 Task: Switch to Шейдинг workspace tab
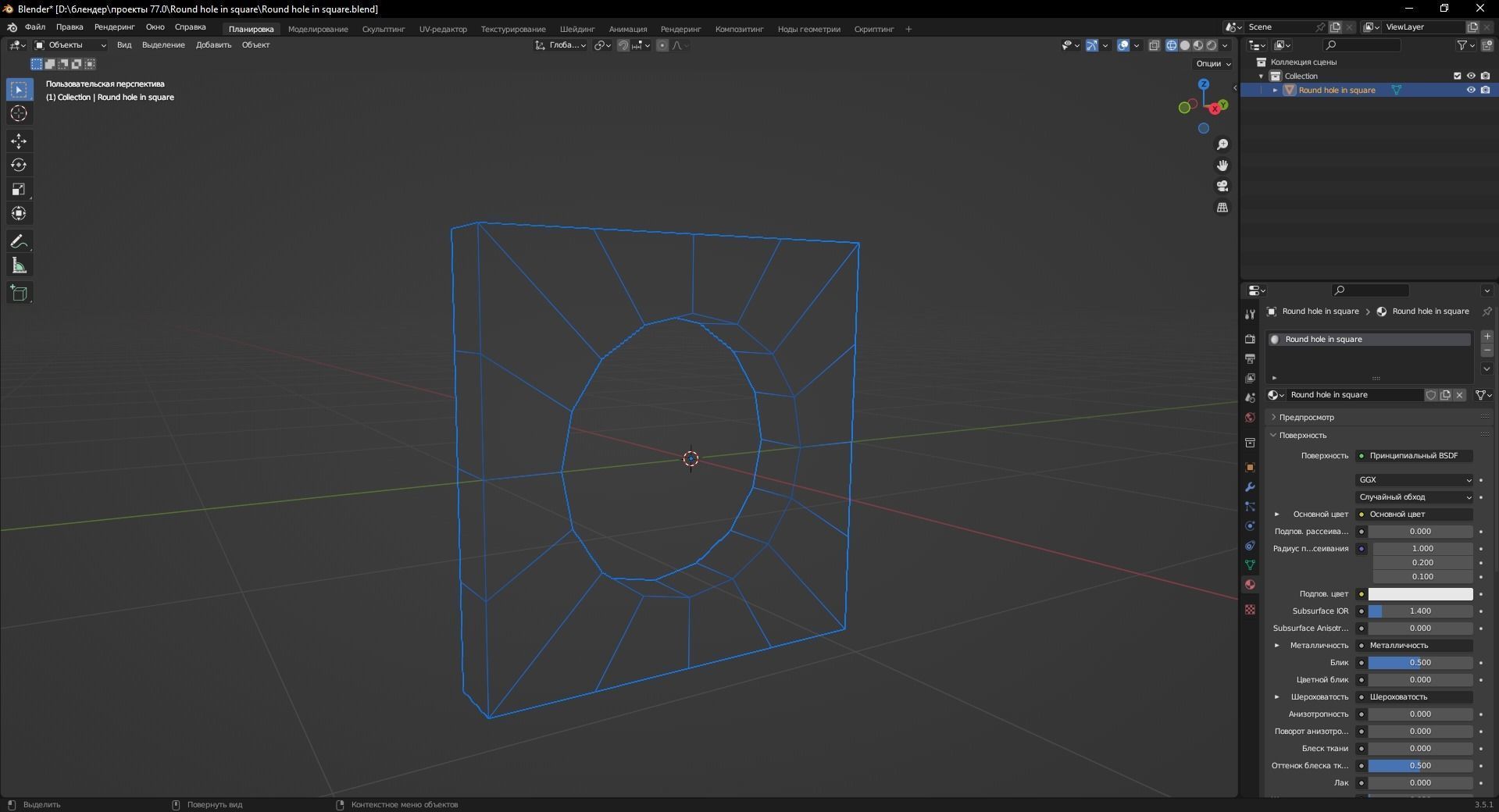577,30
